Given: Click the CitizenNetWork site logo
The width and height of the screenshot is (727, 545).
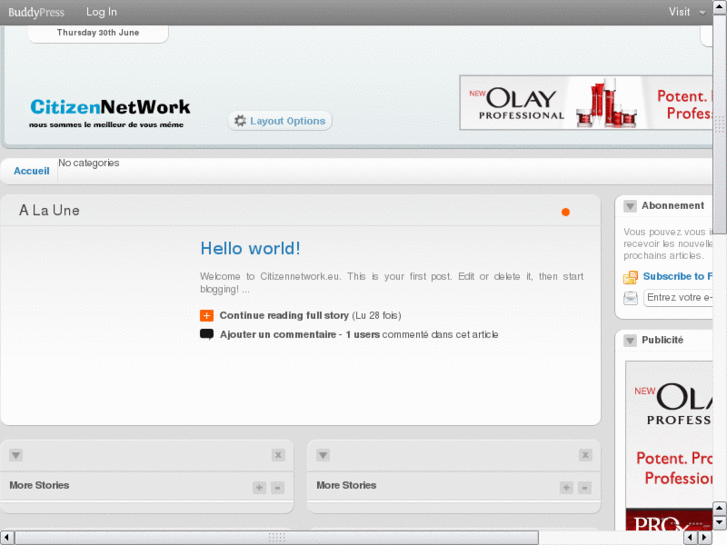Looking at the screenshot, I should pyautogui.click(x=110, y=112).
